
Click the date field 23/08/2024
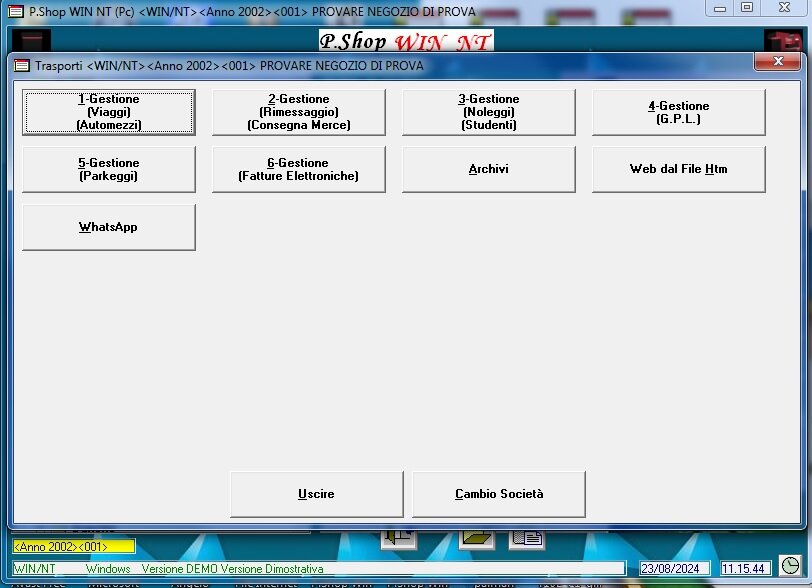click(x=674, y=569)
